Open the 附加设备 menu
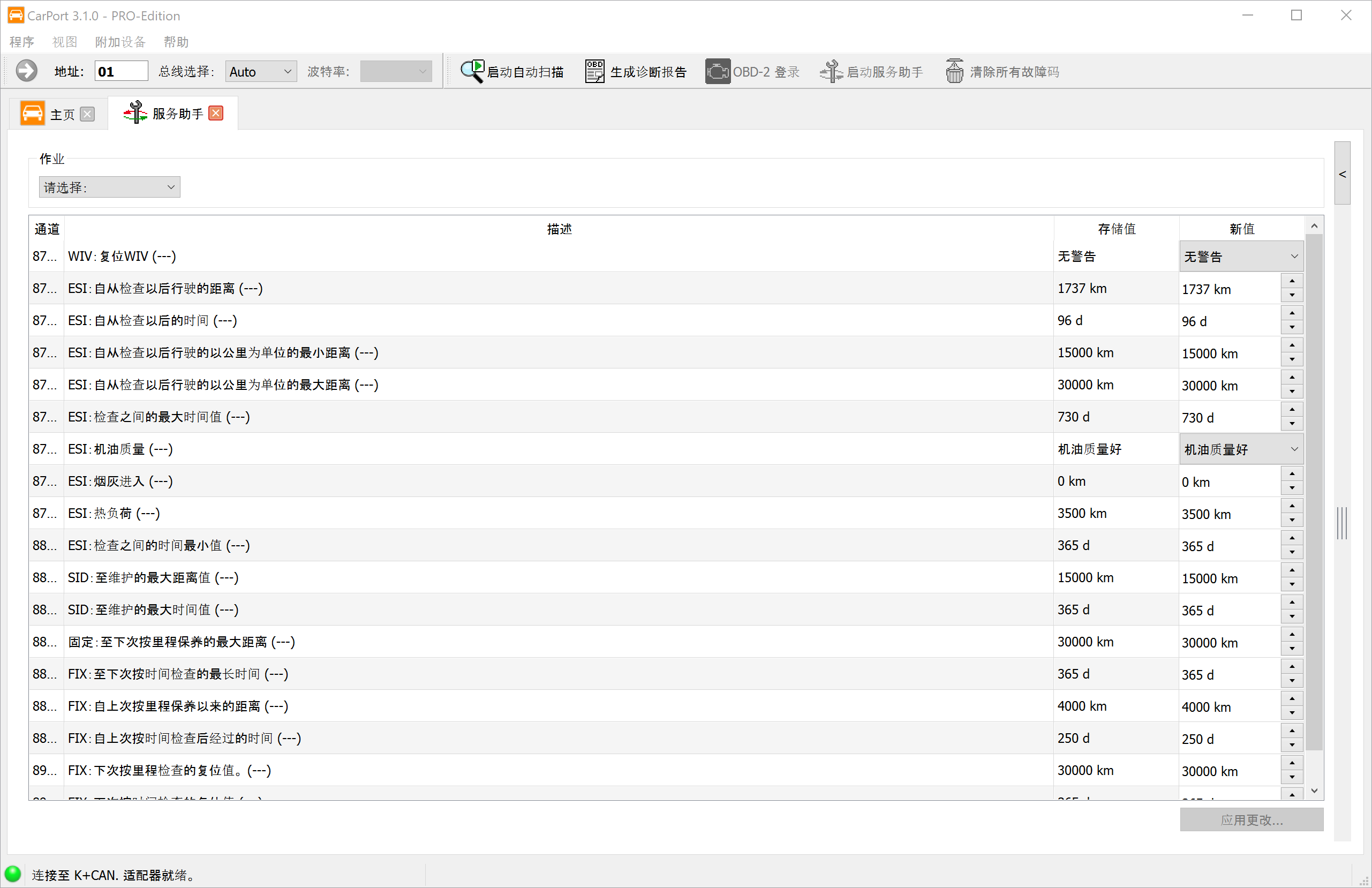Image resolution: width=1372 pixels, height=888 pixels. point(120,42)
